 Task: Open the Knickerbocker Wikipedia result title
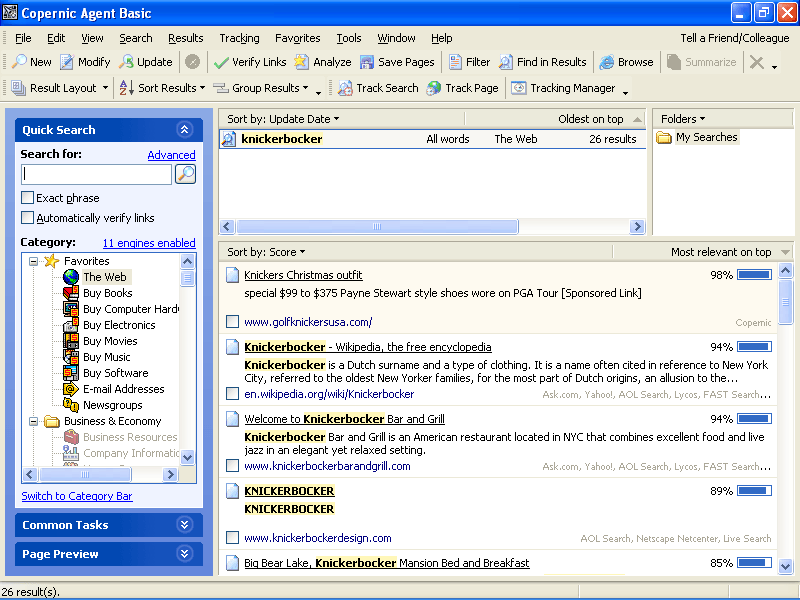368,347
